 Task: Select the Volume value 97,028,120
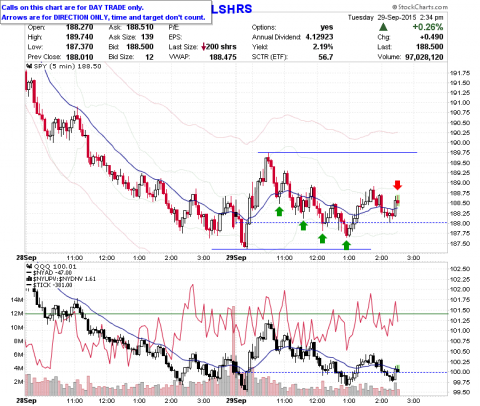tap(424, 57)
